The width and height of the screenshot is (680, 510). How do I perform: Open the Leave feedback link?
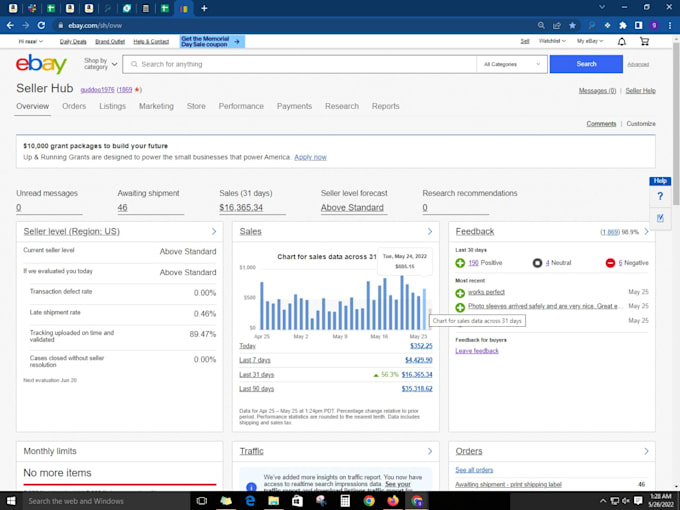(477, 351)
